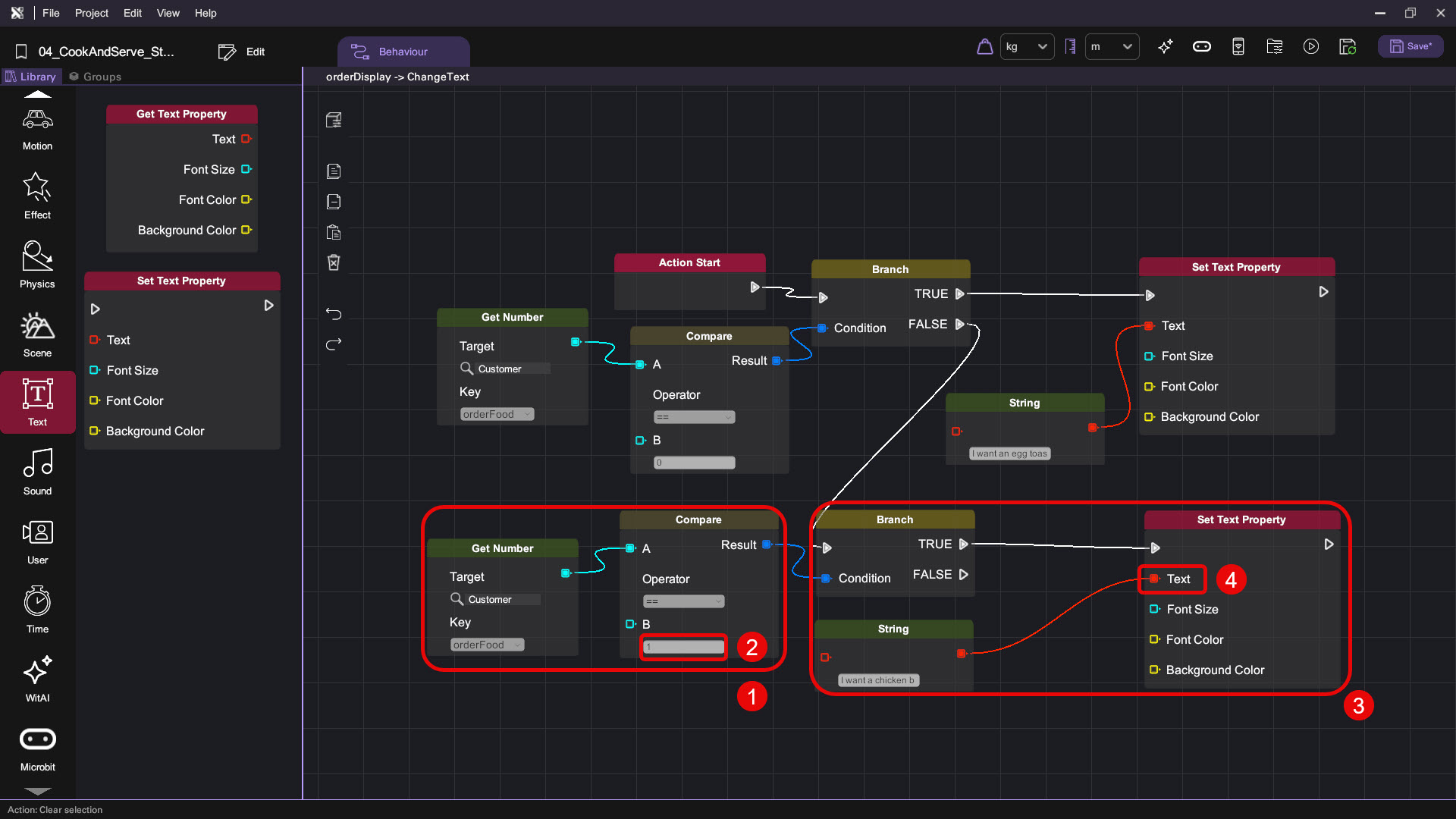Screen dimensions: 1456x819
Task: Expand the orderFood key dropdown in lower Get Number
Action: click(x=487, y=645)
